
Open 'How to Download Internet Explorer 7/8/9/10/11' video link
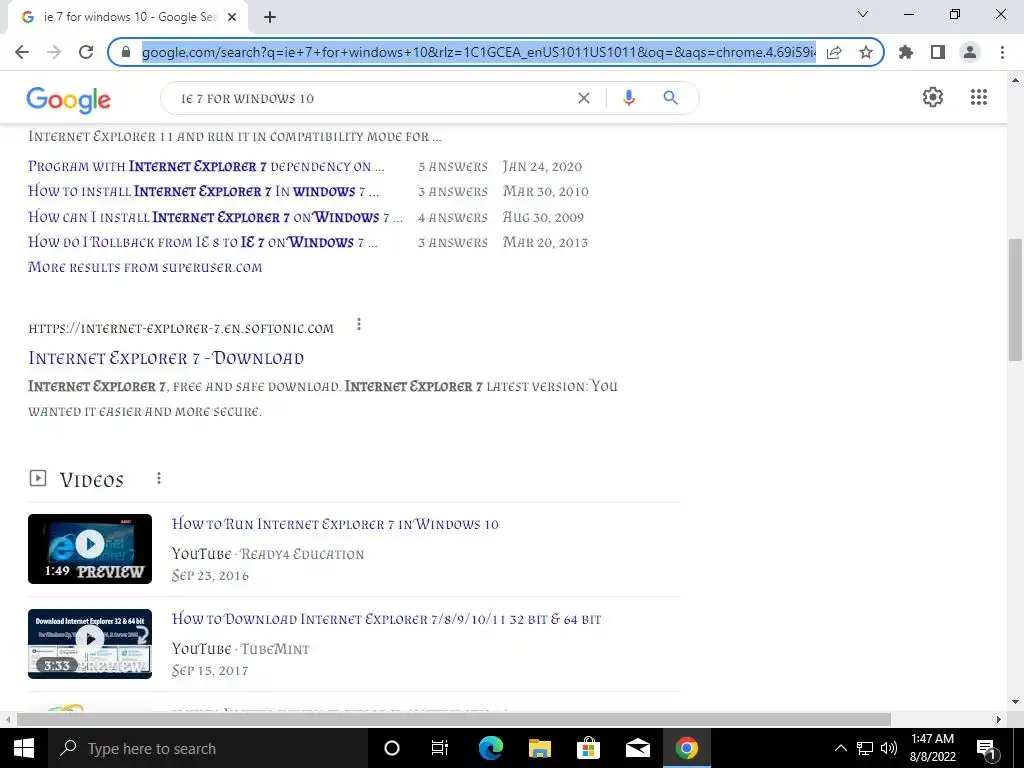tap(386, 619)
